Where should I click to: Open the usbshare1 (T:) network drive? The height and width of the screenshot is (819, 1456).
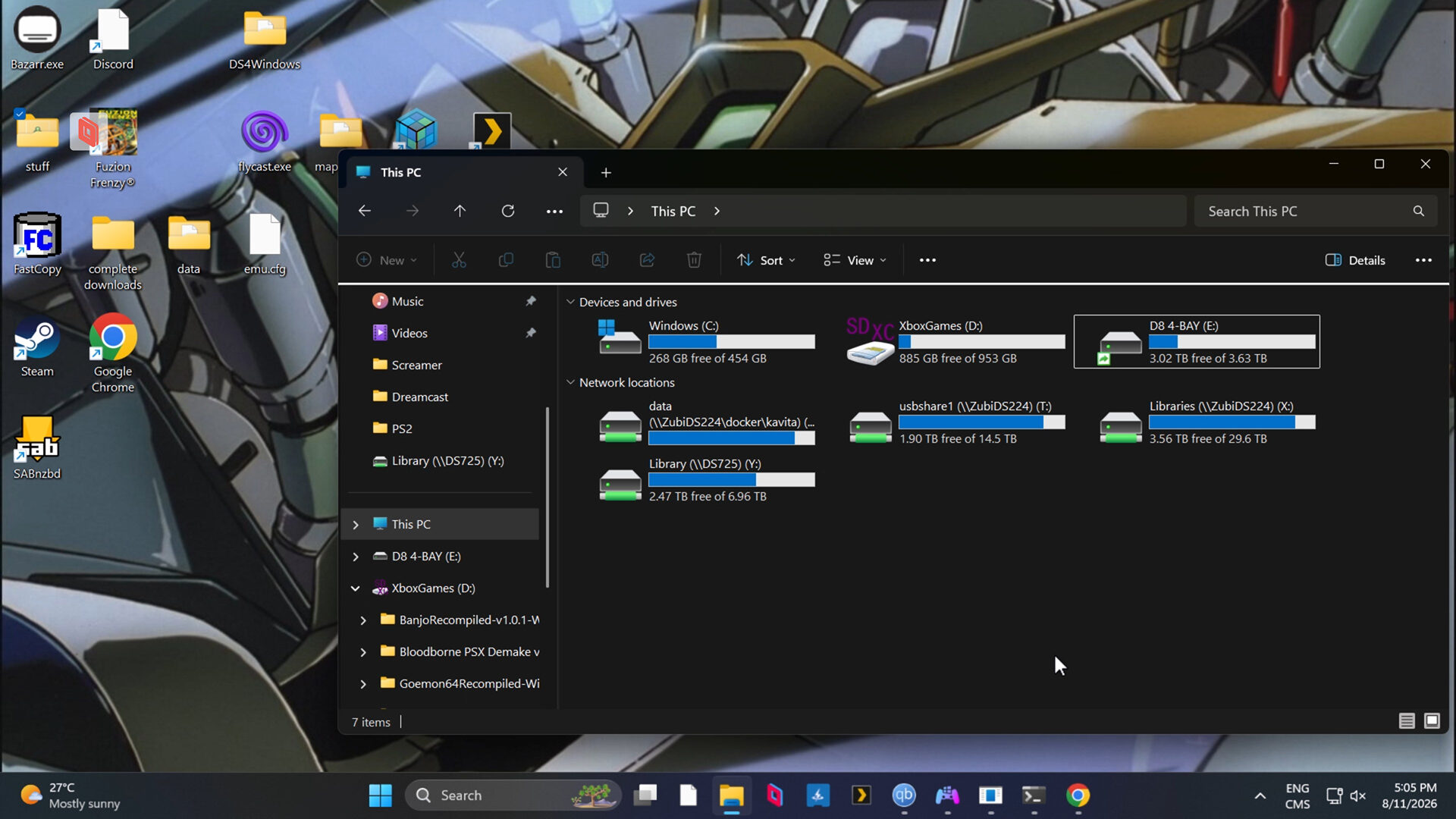[x=957, y=422]
